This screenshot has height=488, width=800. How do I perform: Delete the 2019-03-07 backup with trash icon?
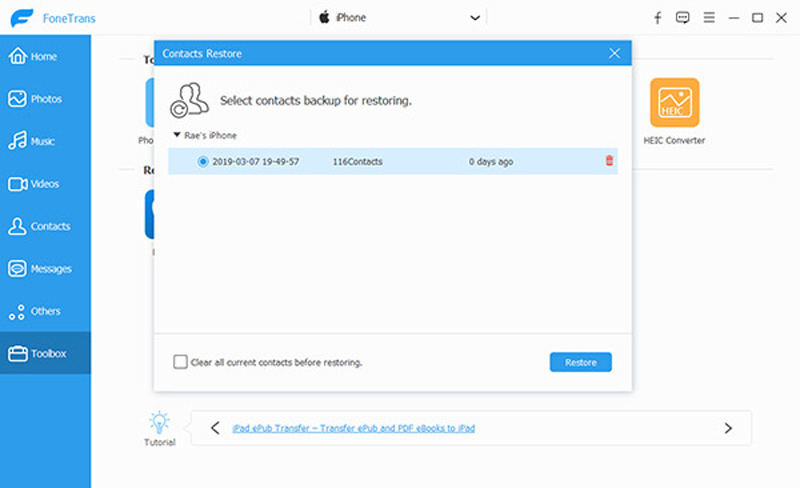[x=609, y=161]
